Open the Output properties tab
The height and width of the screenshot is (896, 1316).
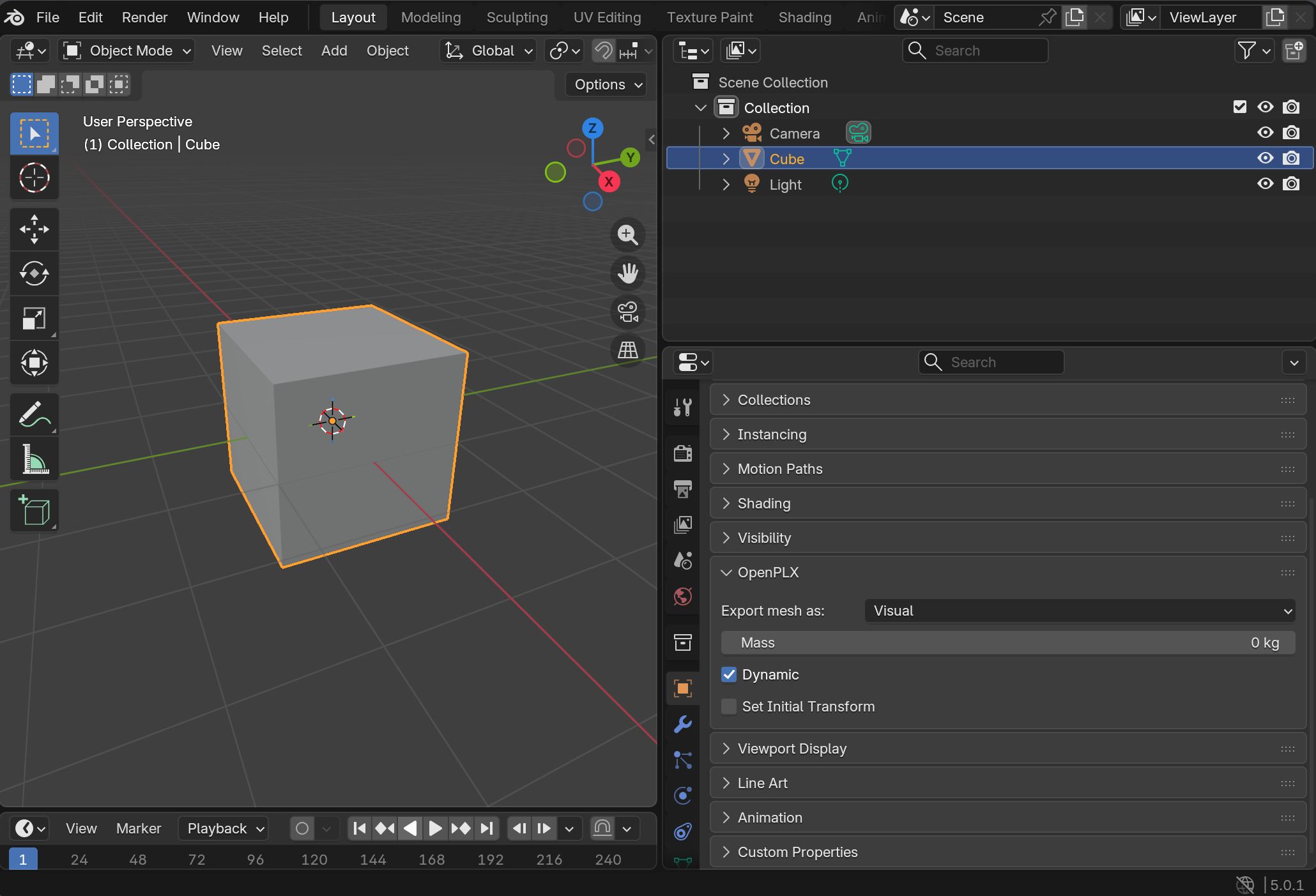point(683,489)
